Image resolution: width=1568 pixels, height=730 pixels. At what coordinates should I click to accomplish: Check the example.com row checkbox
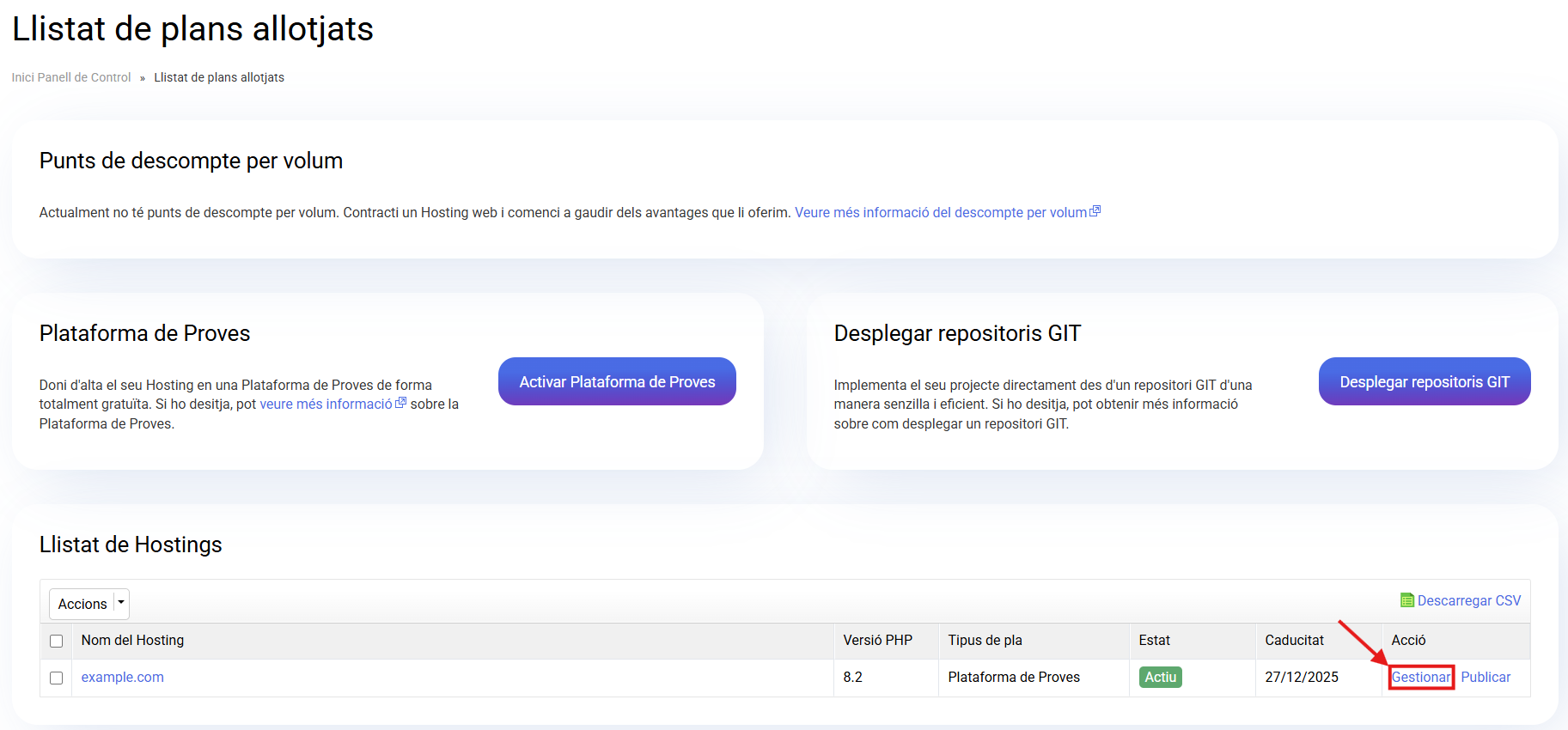point(57,678)
